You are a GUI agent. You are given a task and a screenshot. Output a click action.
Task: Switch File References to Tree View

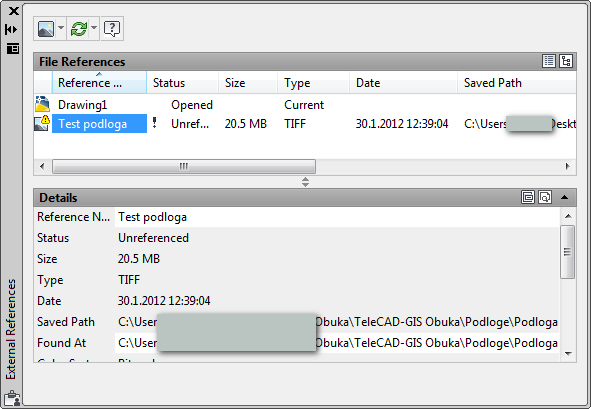(x=566, y=61)
